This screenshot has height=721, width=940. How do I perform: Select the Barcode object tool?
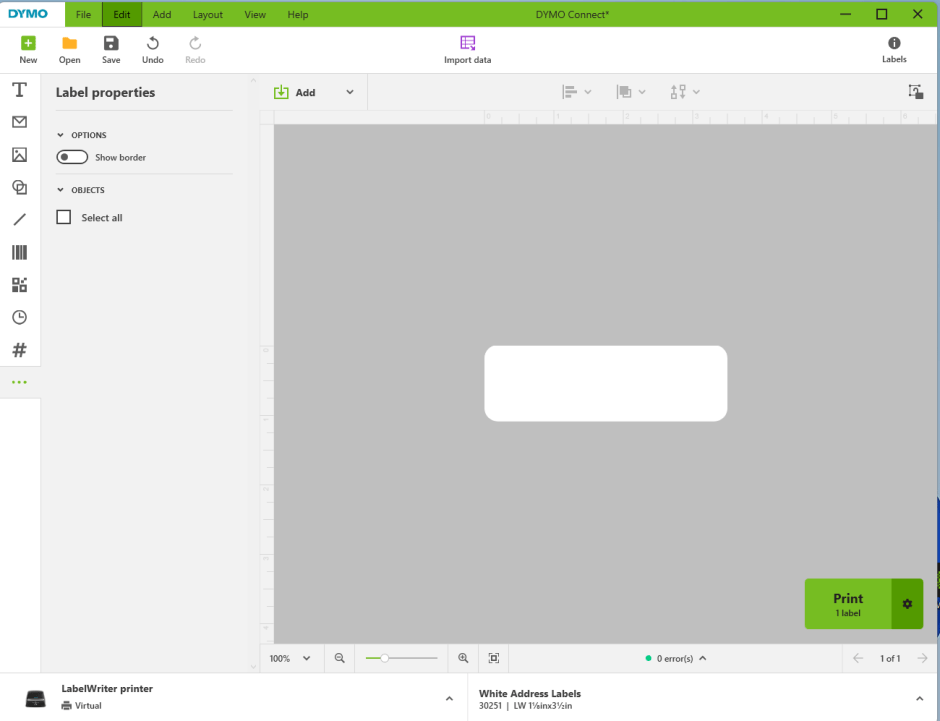tap(19, 252)
